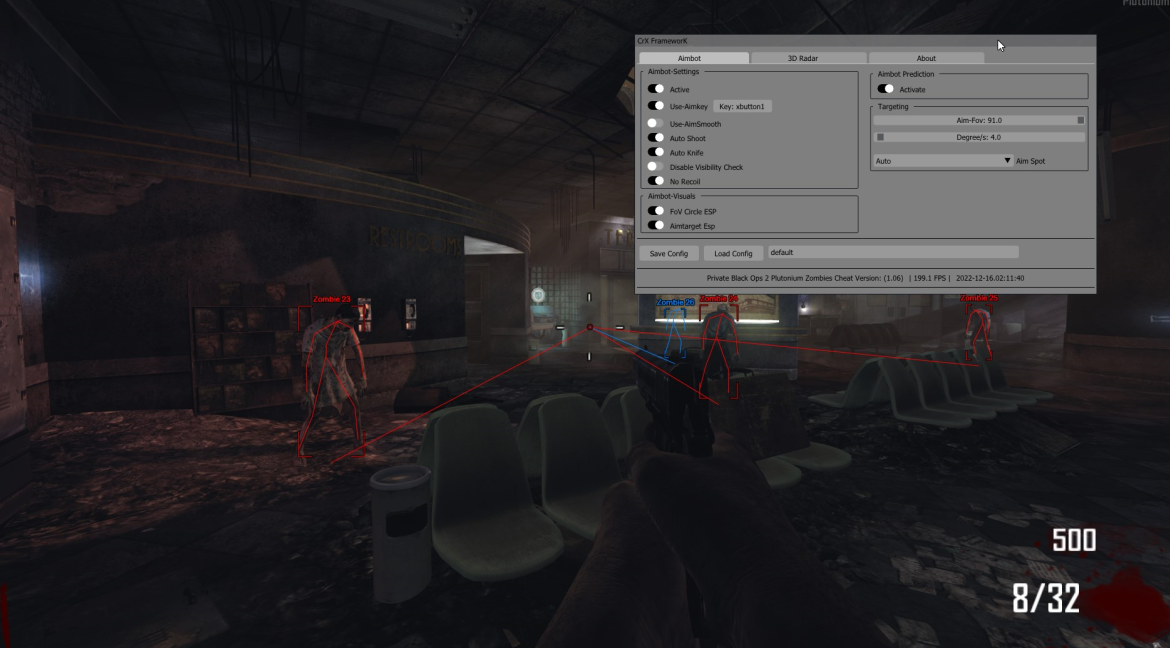Toggle the No Recoil switch
1170x648 pixels.
point(656,181)
